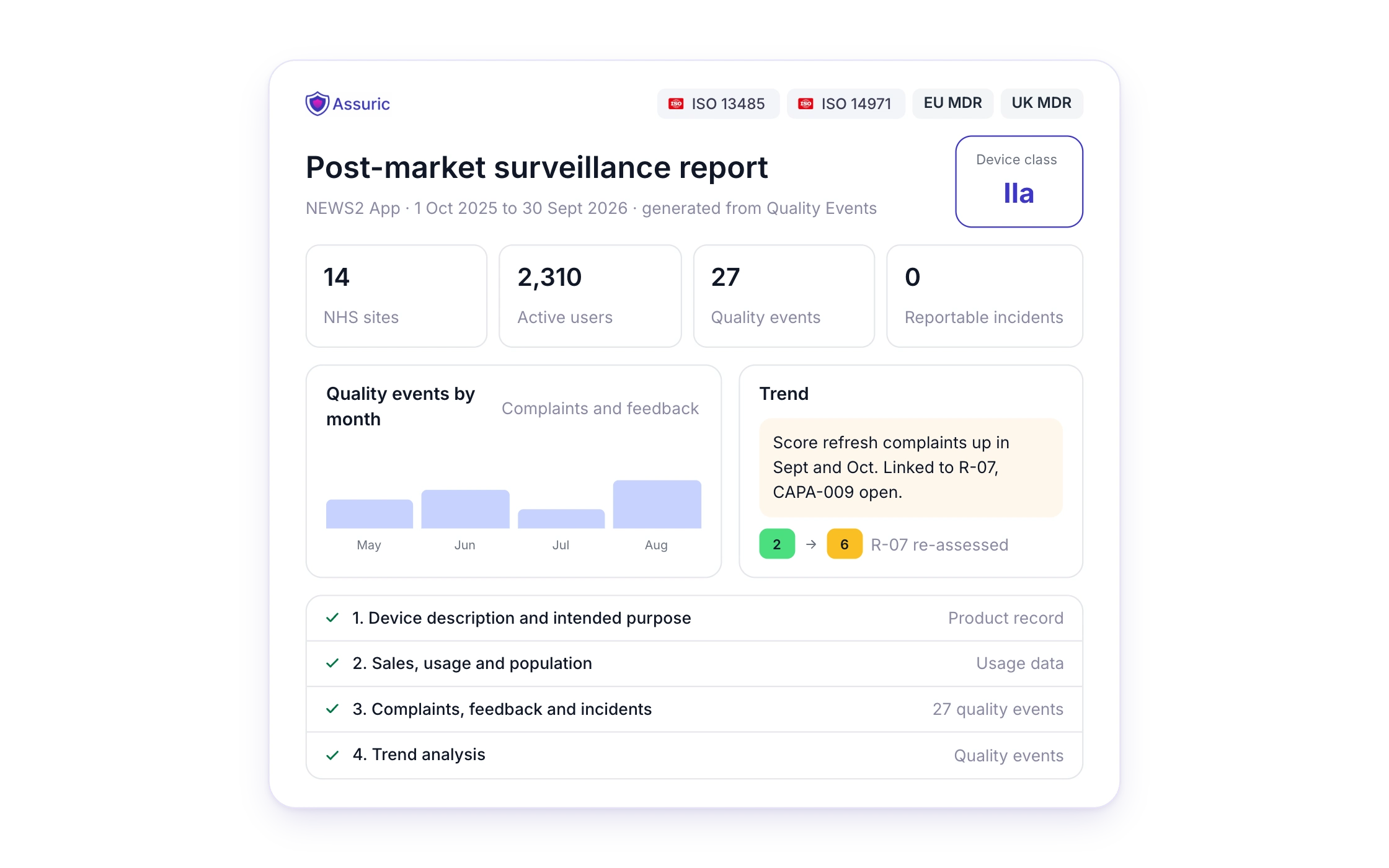Click the Post-market surveillance report heading
The height and width of the screenshot is (868, 1389).
(x=537, y=167)
